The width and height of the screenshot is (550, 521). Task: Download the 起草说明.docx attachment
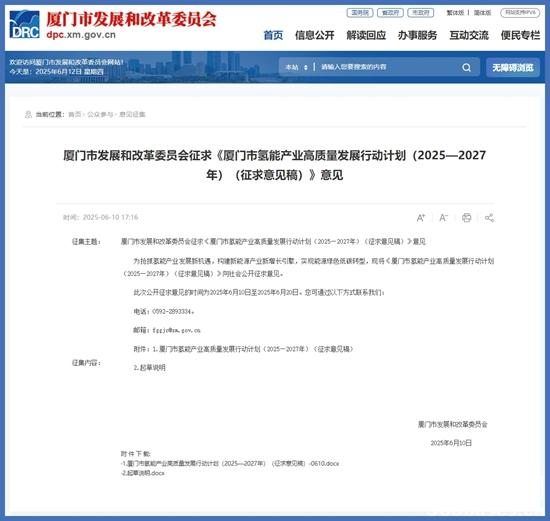click(x=143, y=473)
